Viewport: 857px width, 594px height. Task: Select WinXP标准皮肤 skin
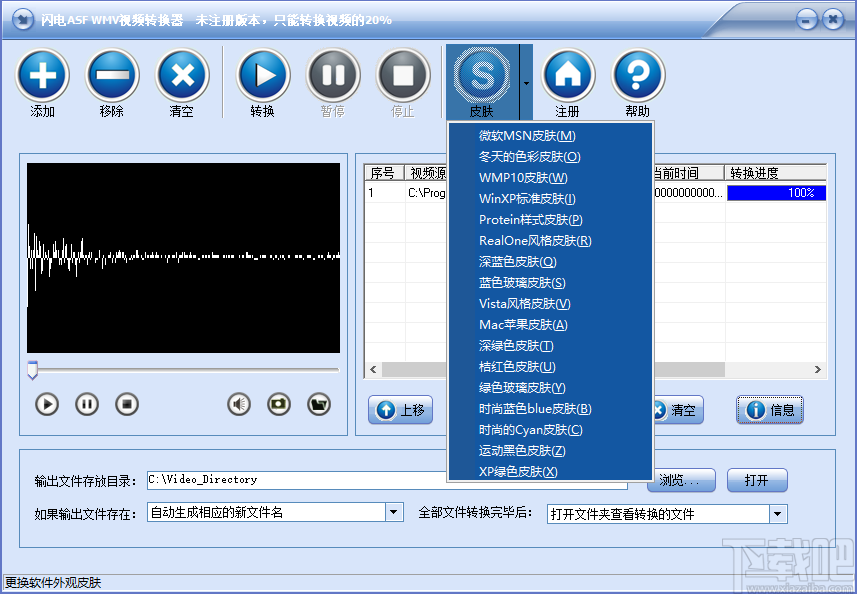[550, 198]
